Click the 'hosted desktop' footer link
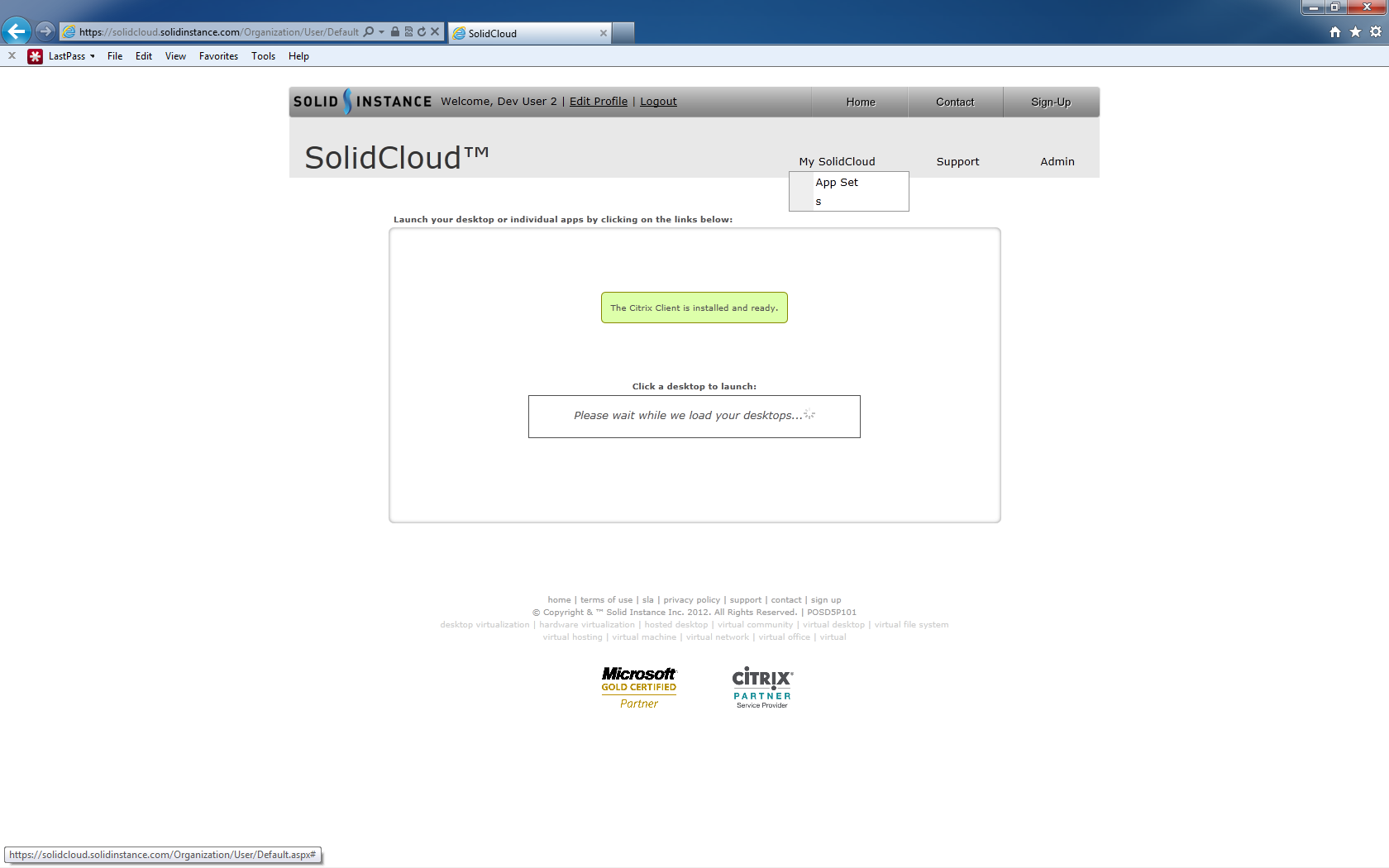Image resolution: width=1389 pixels, height=868 pixels. [x=676, y=625]
